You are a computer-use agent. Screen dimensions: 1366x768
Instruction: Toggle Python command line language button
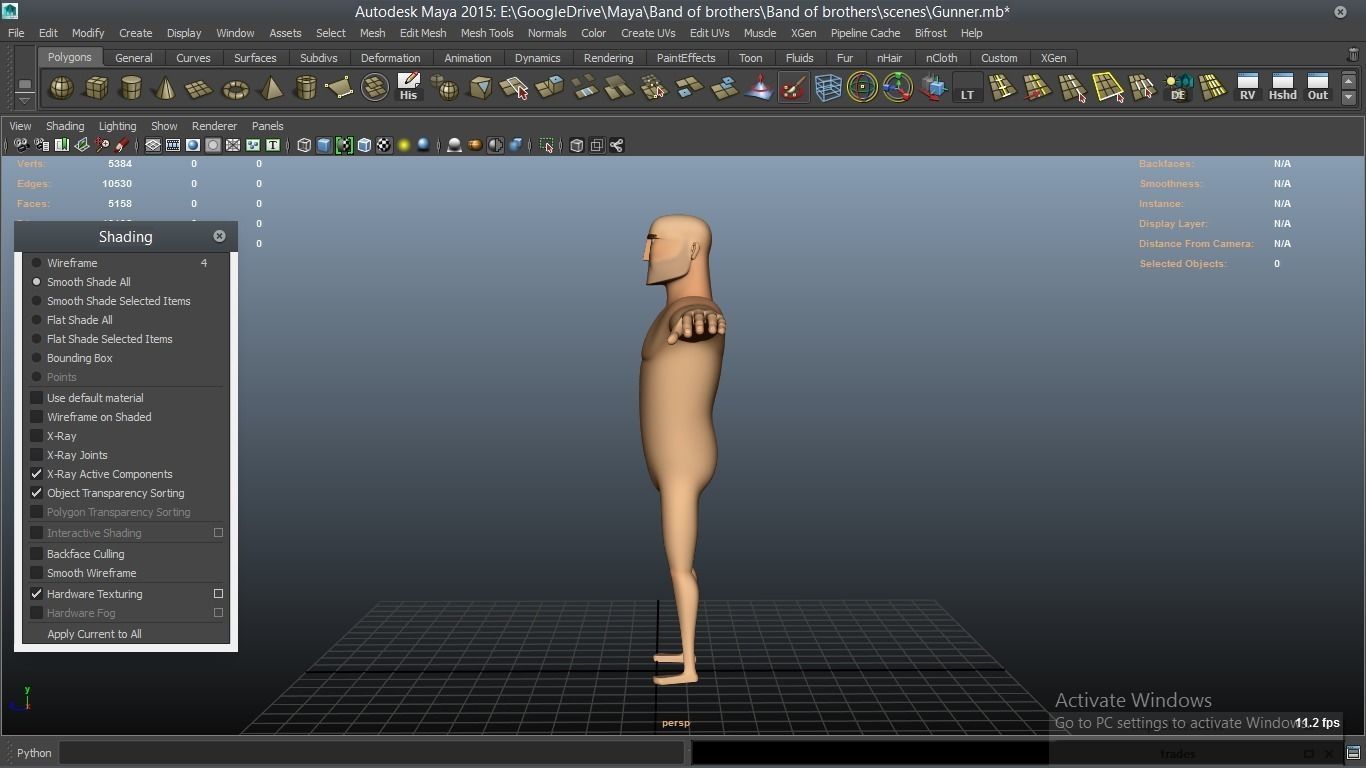coord(34,753)
